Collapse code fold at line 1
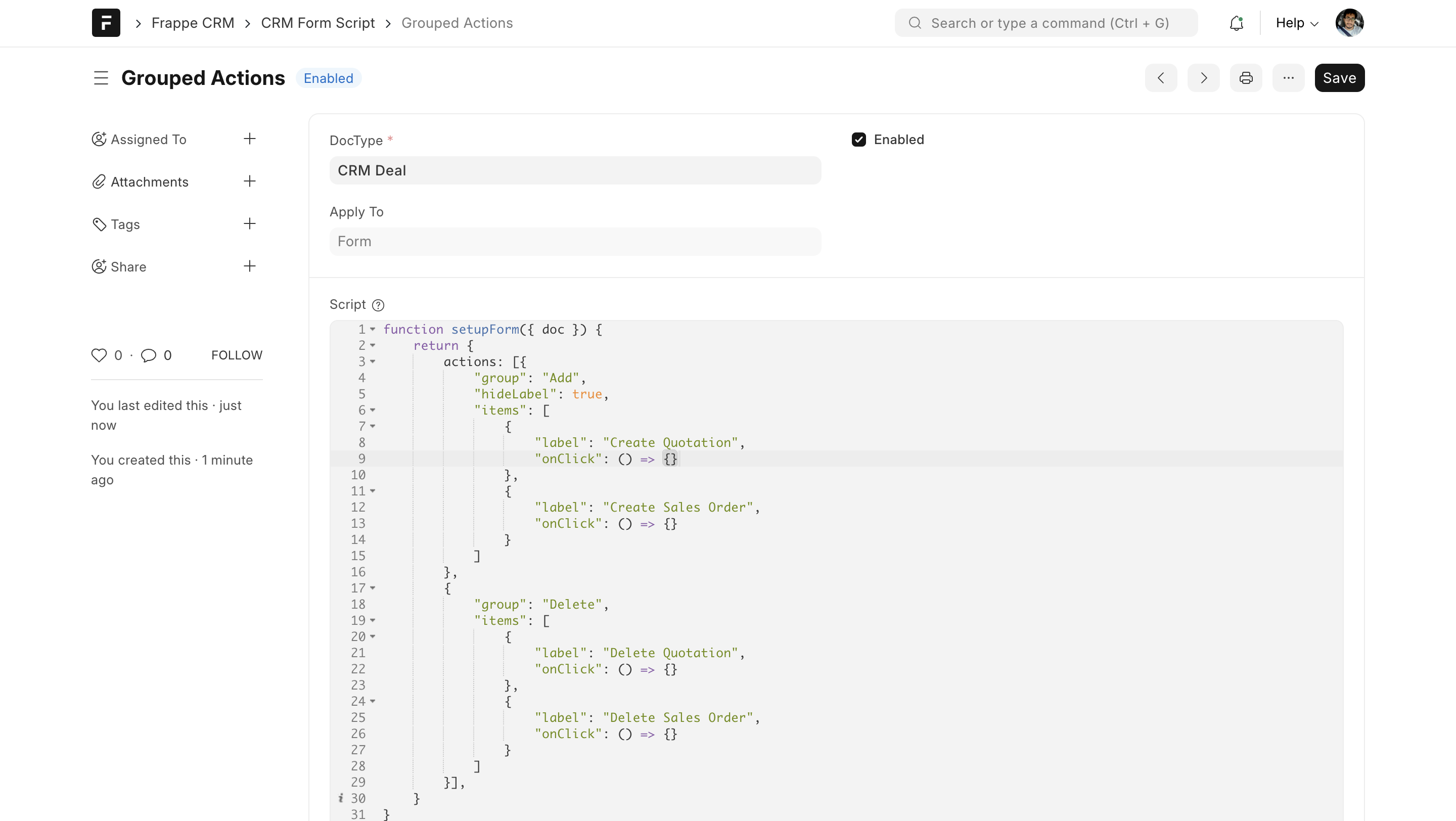This screenshot has width=1456, height=821. (x=373, y=330)
